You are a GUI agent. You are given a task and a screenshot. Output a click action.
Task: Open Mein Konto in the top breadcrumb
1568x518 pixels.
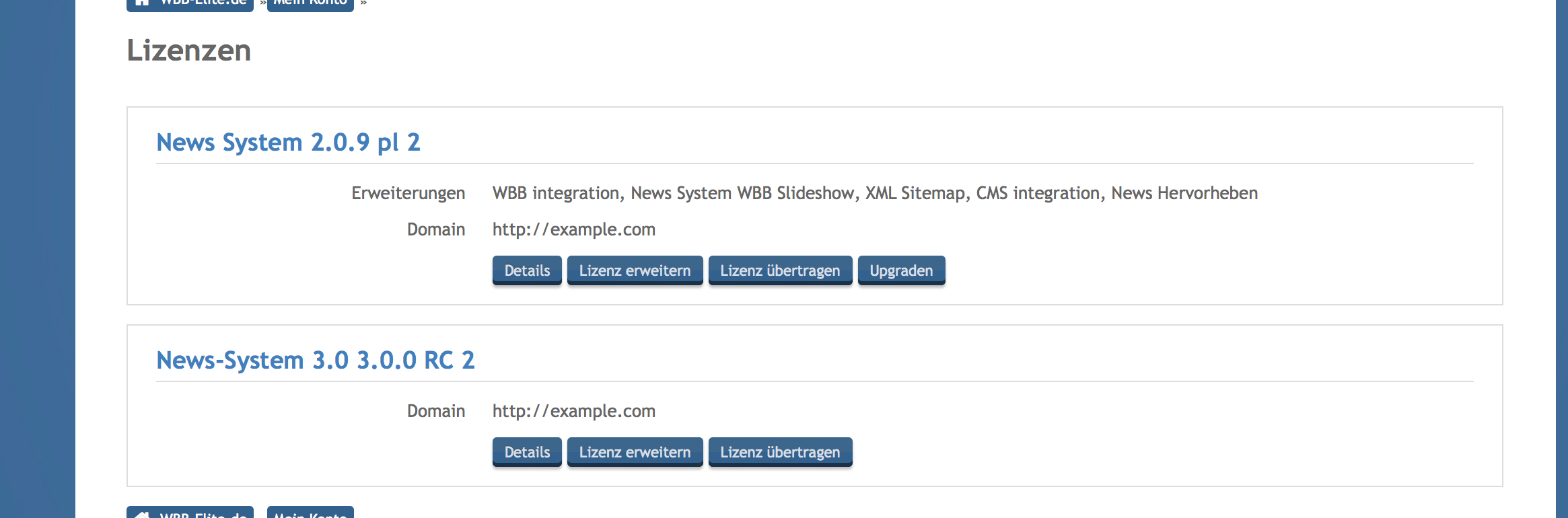click(310, 3)
